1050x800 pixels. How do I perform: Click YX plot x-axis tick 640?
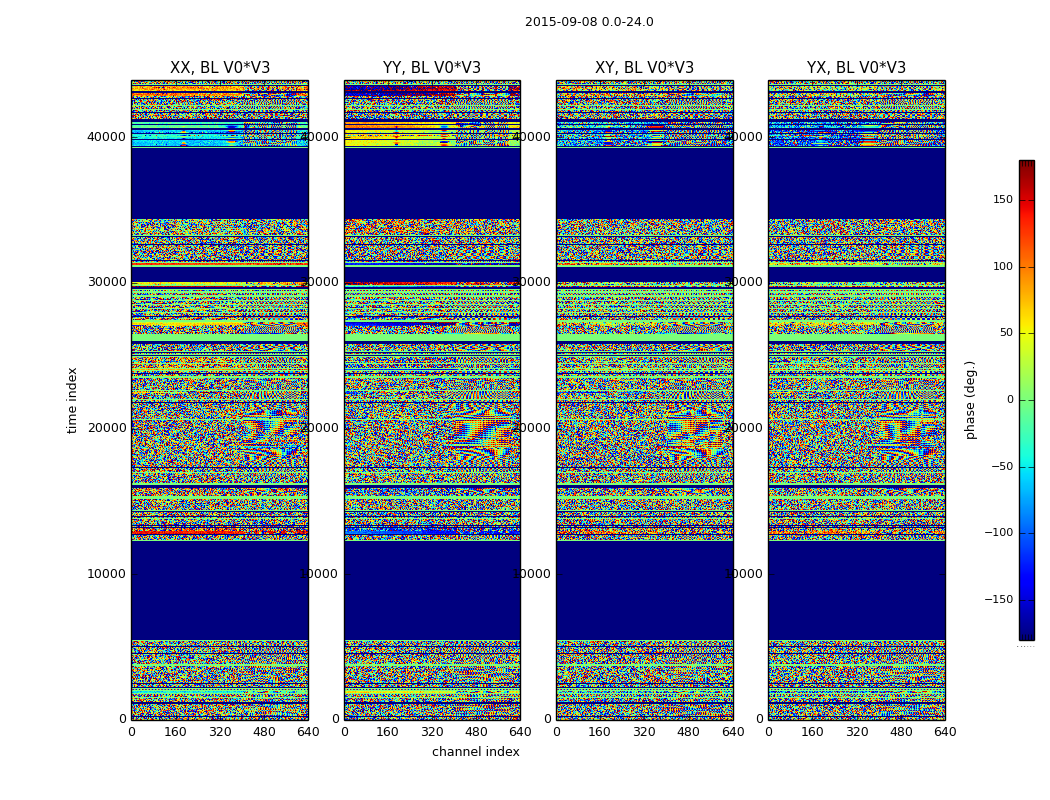945,732
